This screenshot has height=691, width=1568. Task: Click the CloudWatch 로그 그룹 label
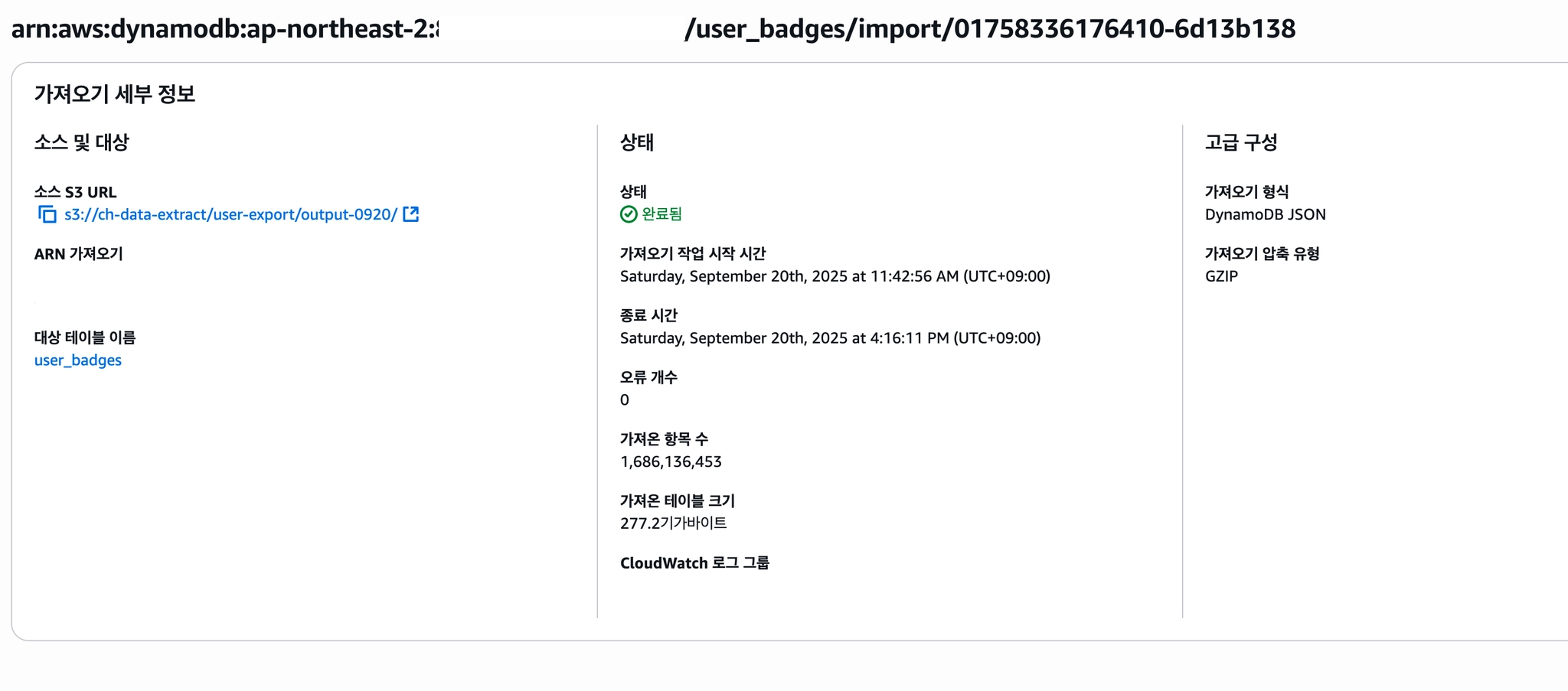[x=694, y=563]
